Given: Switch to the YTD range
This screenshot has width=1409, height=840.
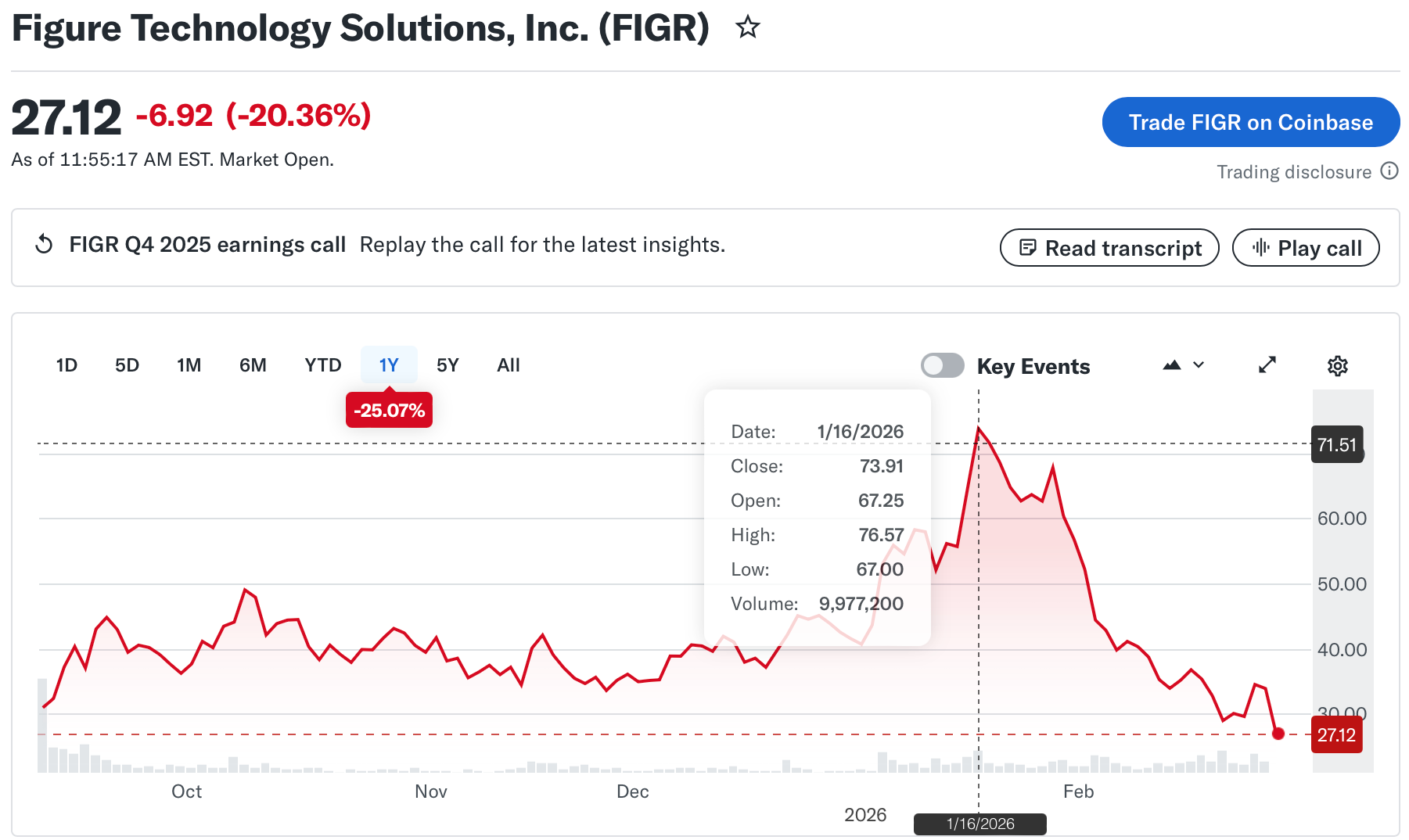Looking at the screenshot, I should pyautogui.click(x=322, y=364).
